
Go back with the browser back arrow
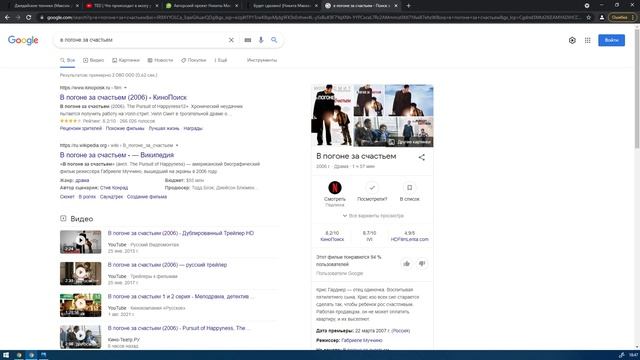coord(7,18)
